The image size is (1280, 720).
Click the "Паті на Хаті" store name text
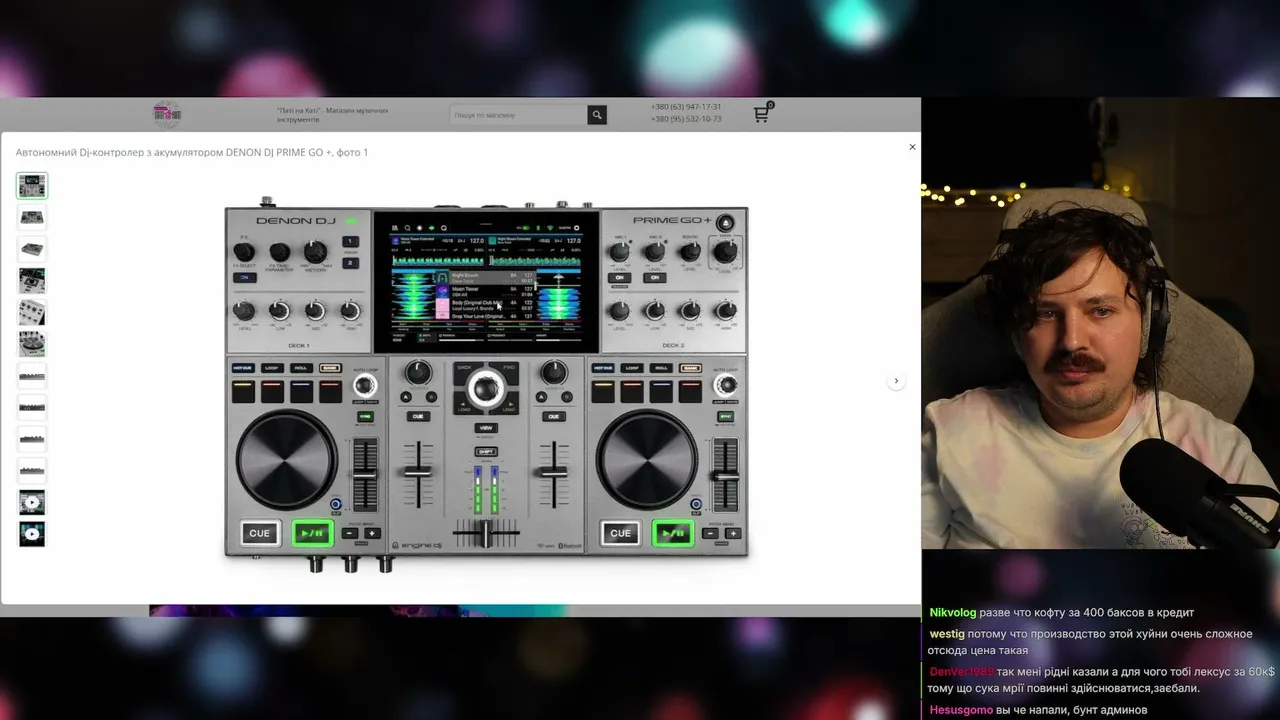click(x=333, y=115)
